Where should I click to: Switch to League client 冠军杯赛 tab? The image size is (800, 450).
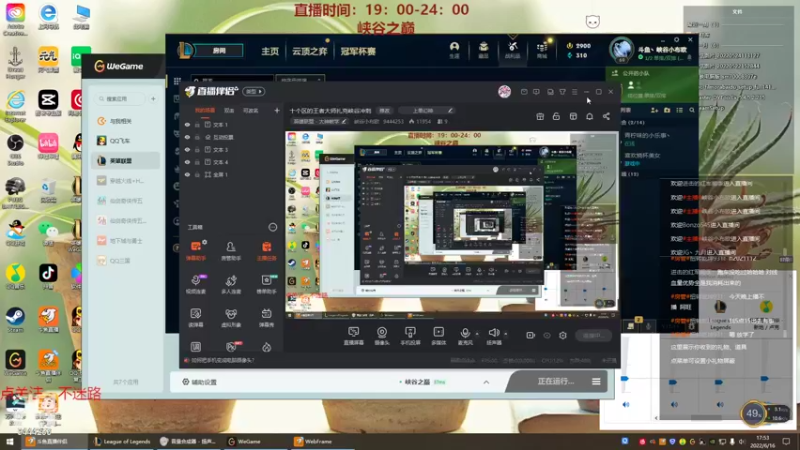(358, 52)
